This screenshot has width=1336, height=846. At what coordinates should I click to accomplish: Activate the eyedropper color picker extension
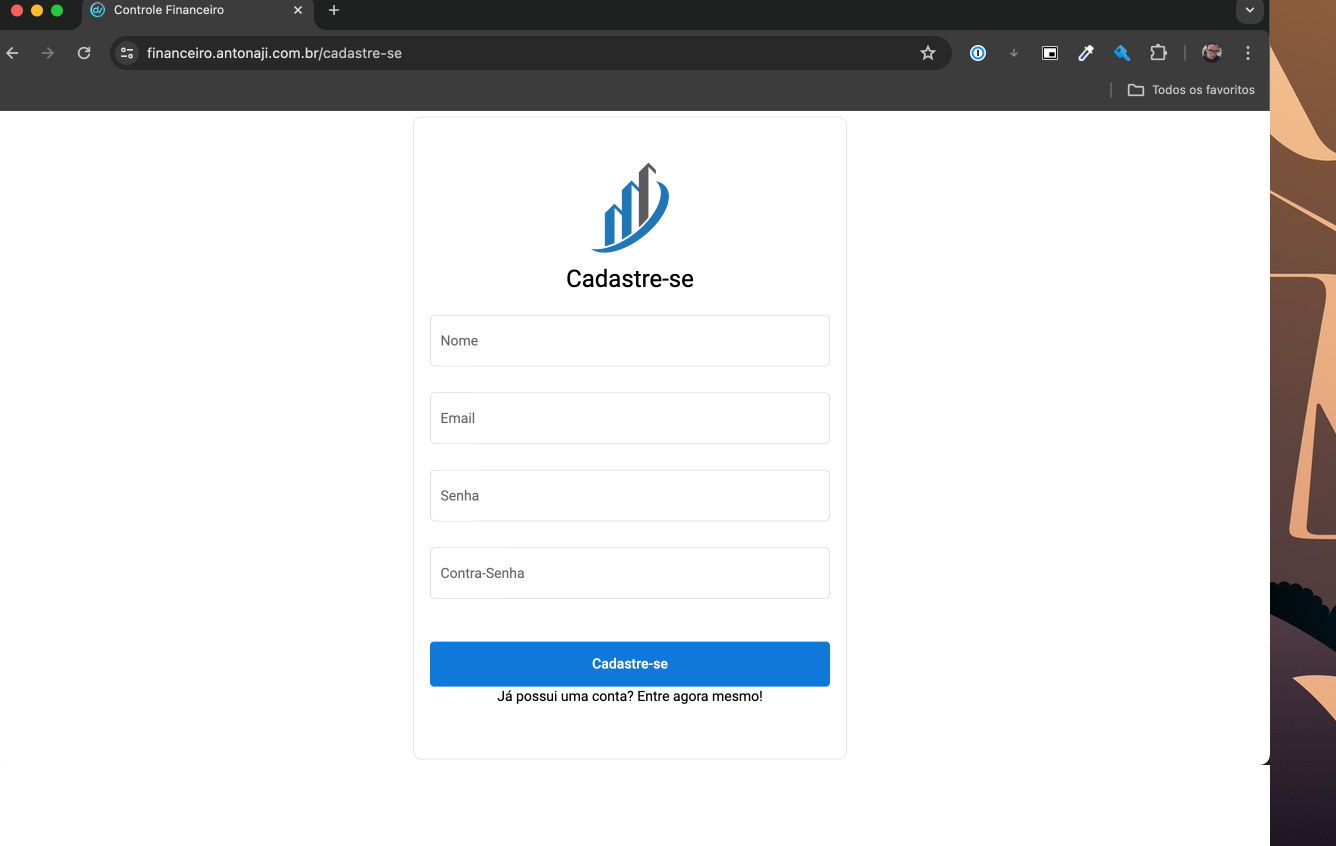coord(1086,53)
